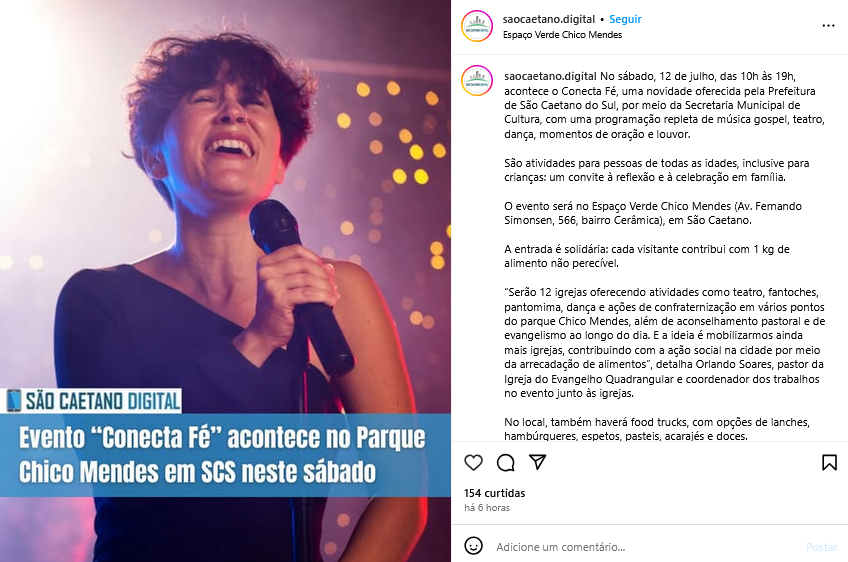Image resolution: width=848 pixels, height=562 pixels.
Task: Like the post with the heart icon
Action: tap(473, 462)
